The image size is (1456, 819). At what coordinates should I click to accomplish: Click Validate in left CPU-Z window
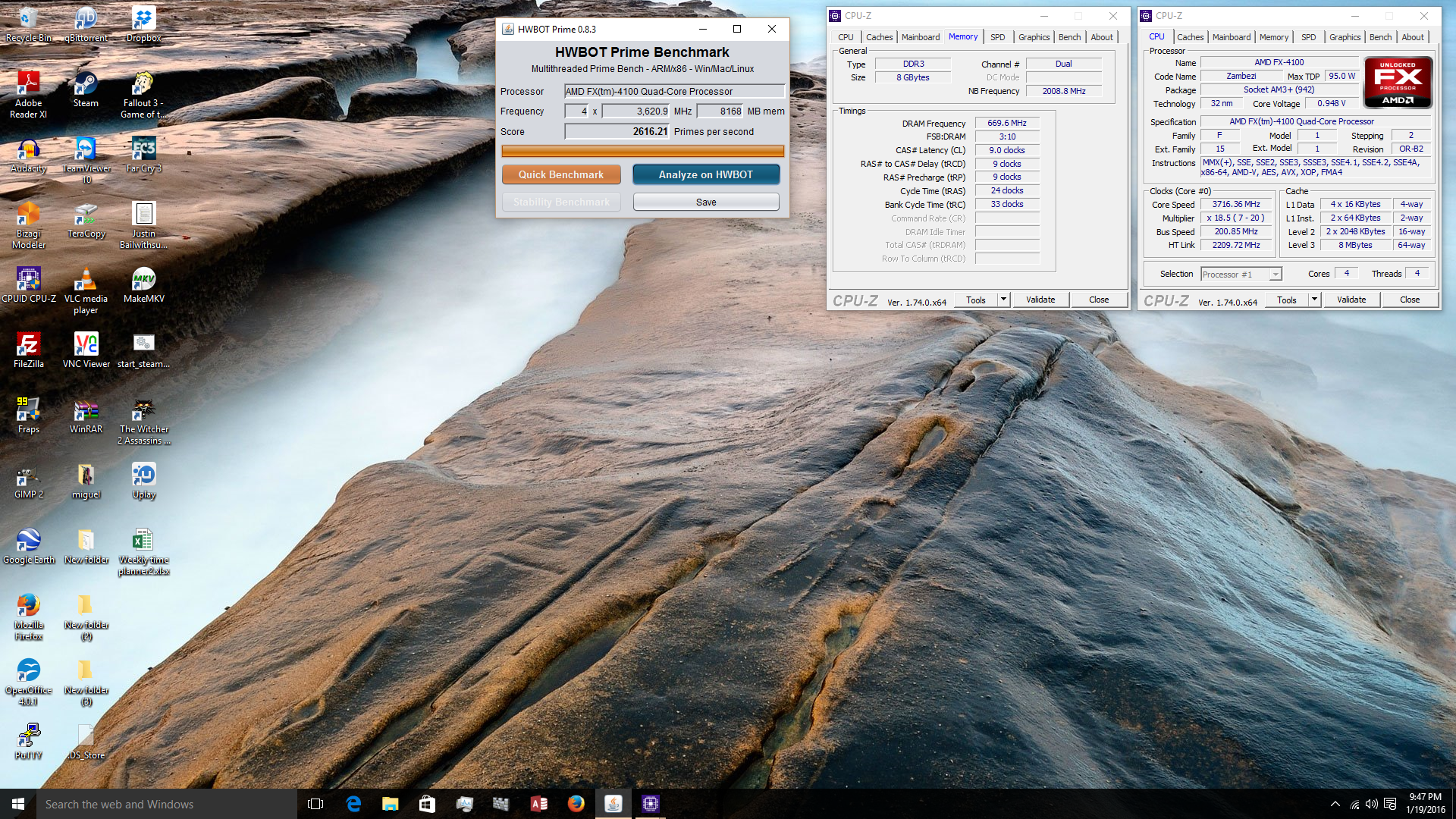[x=1040, y=300]
